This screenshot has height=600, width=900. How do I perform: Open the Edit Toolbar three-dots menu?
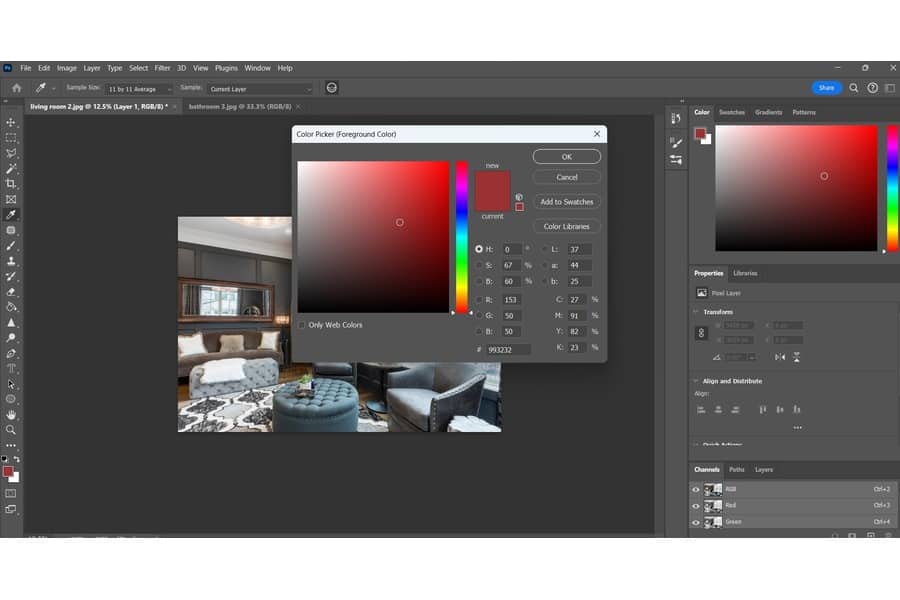[x=11, y=445]
